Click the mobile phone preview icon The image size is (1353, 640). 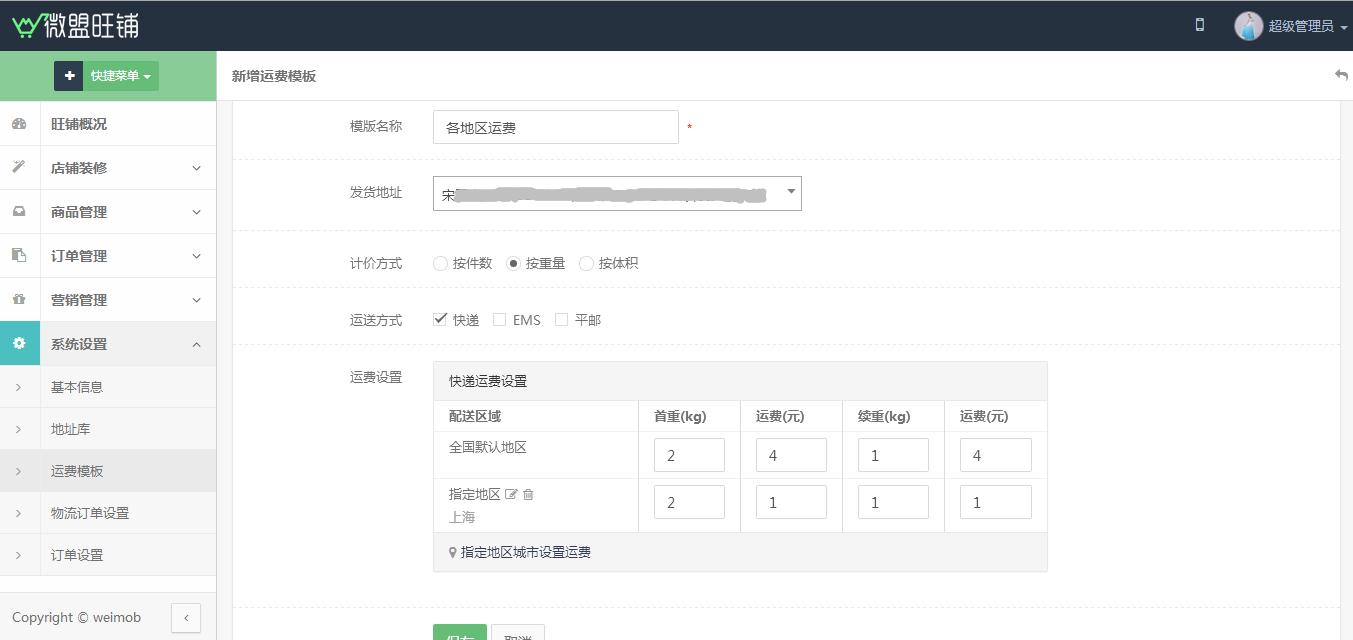pos(1199,25)
